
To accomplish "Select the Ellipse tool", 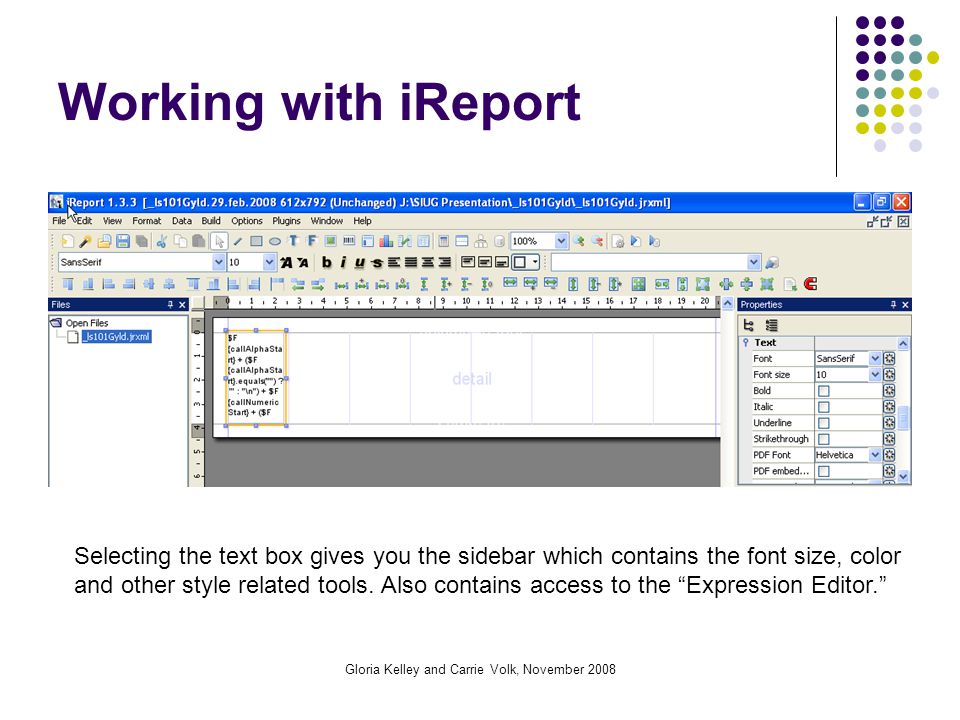I will pyautogui.click(x=275, y=242).
